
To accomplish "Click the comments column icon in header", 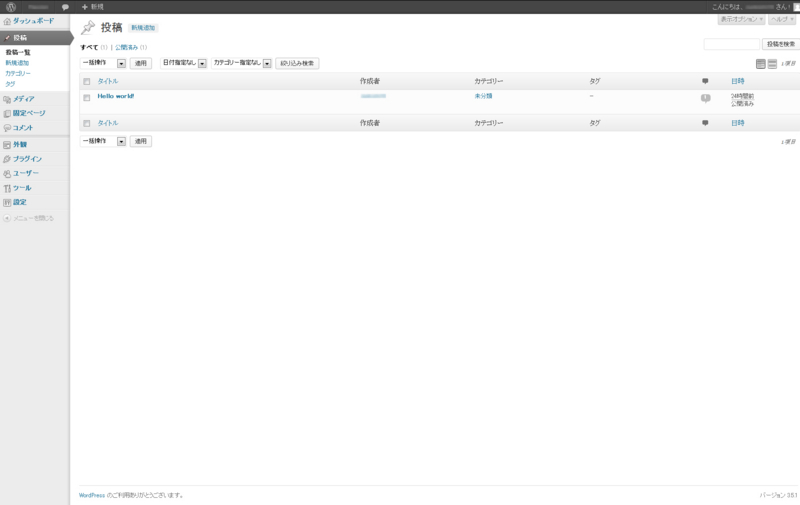I will (705, 81).
